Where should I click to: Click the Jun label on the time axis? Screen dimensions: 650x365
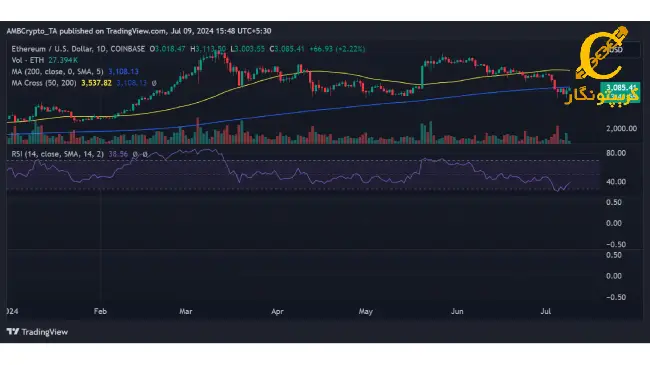[x=457, y=311]
